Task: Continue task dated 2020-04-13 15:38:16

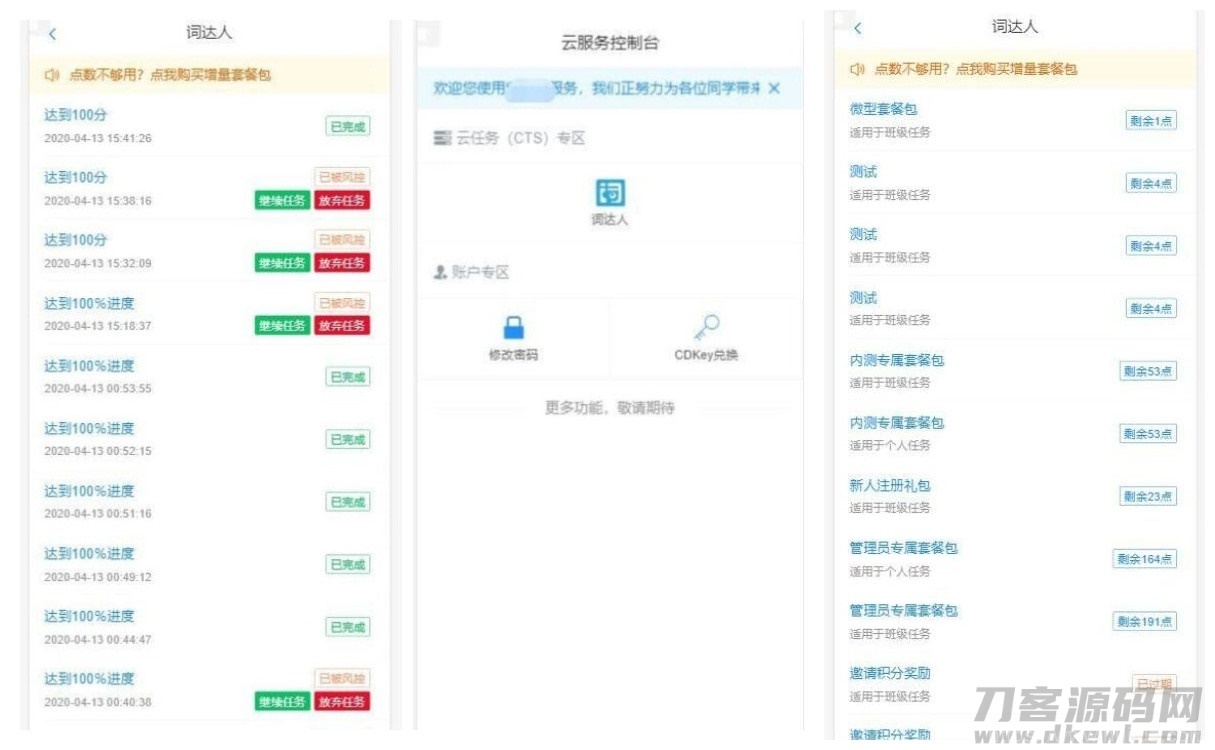Action: click(x=282, y=200)
